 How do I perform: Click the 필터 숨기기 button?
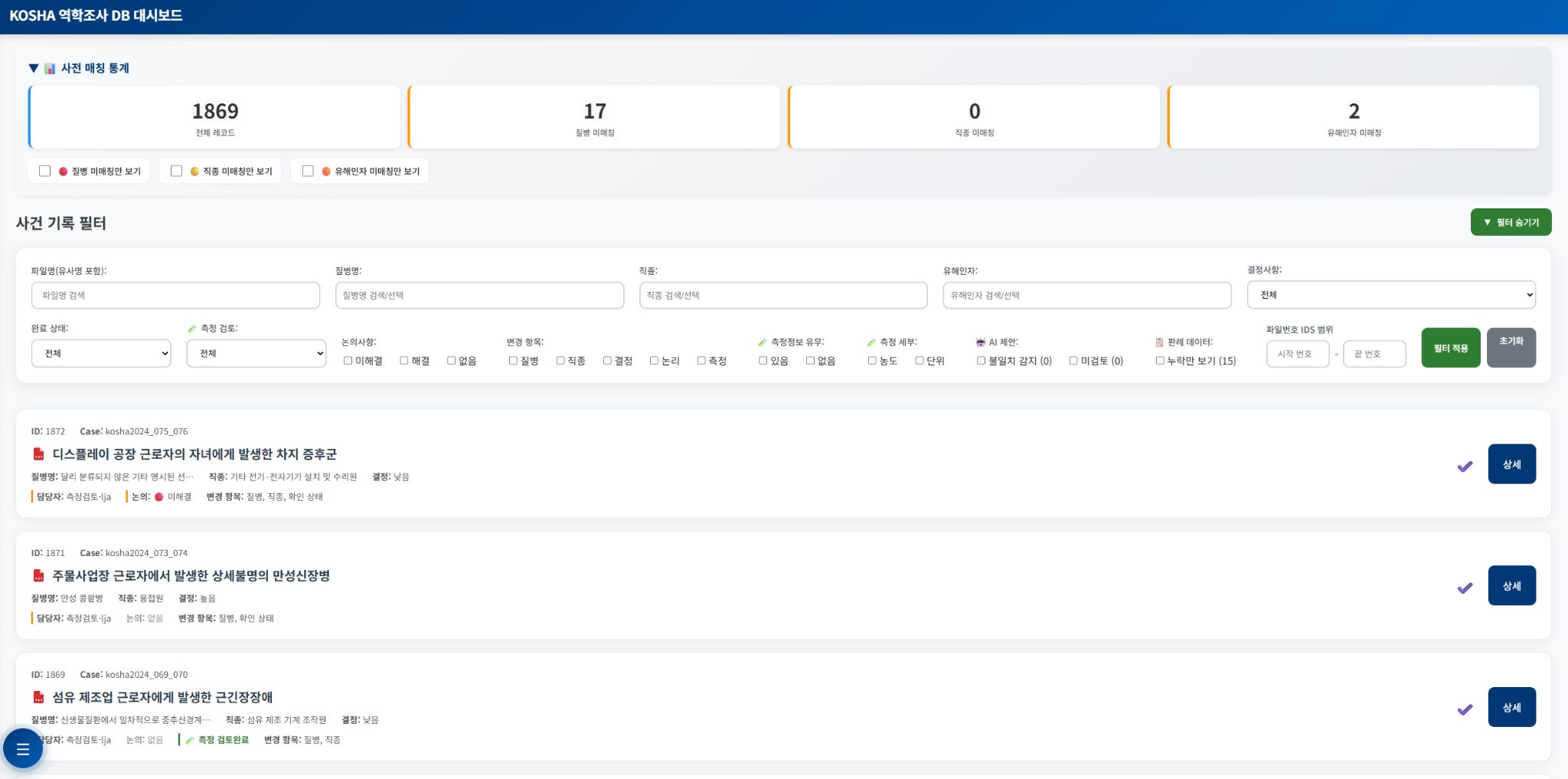coord(1511,222)
